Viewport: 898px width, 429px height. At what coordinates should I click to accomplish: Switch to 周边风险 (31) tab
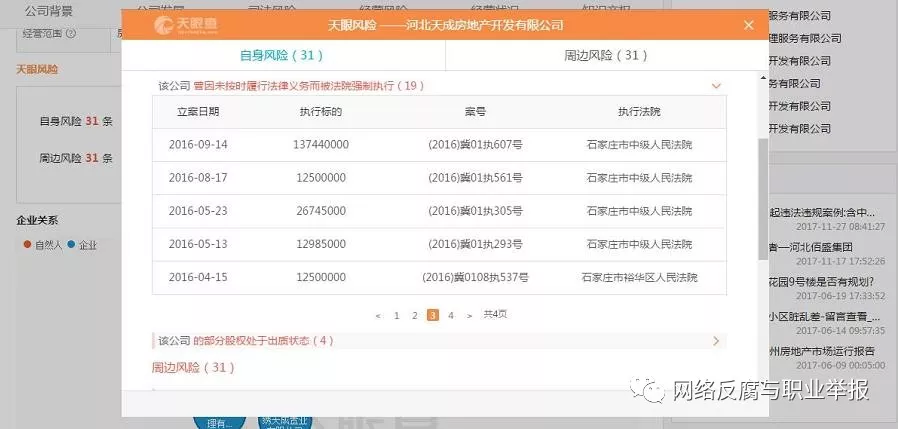click(x=606, y=56)
